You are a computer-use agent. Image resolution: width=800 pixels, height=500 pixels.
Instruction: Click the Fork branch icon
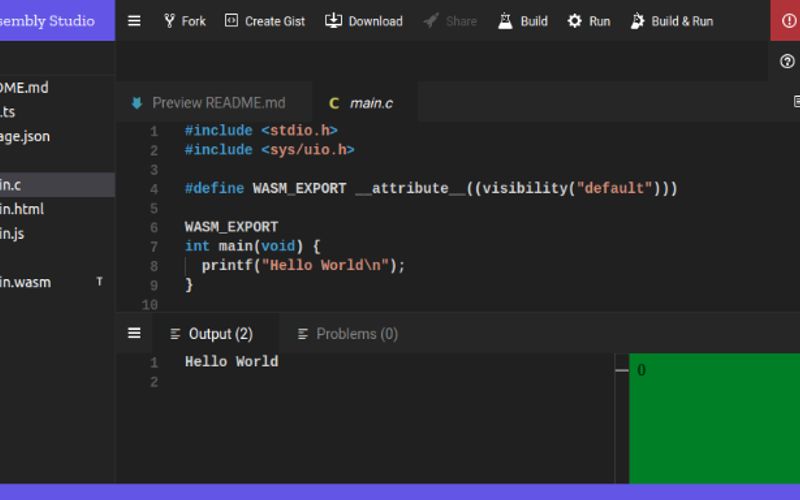169,21
